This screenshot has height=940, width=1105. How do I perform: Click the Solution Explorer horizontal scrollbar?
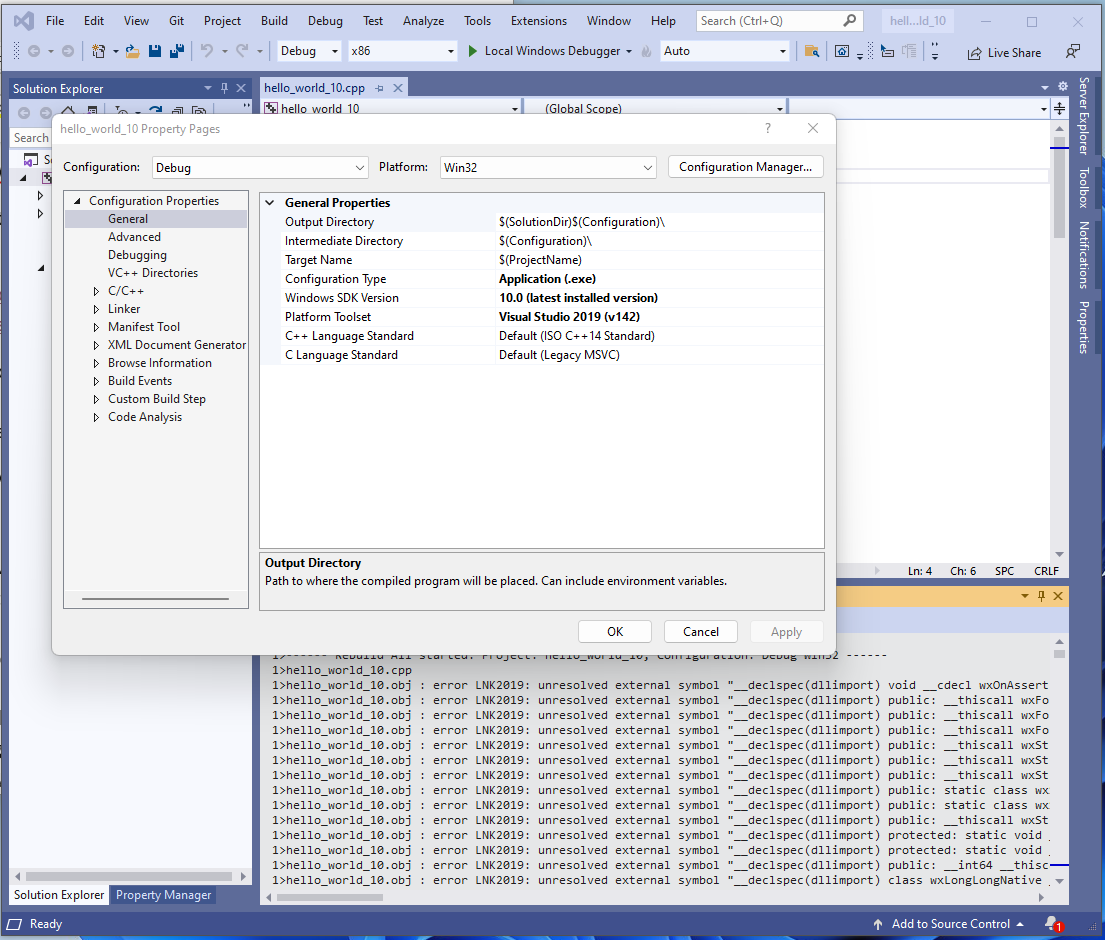(x=130, y=877)
